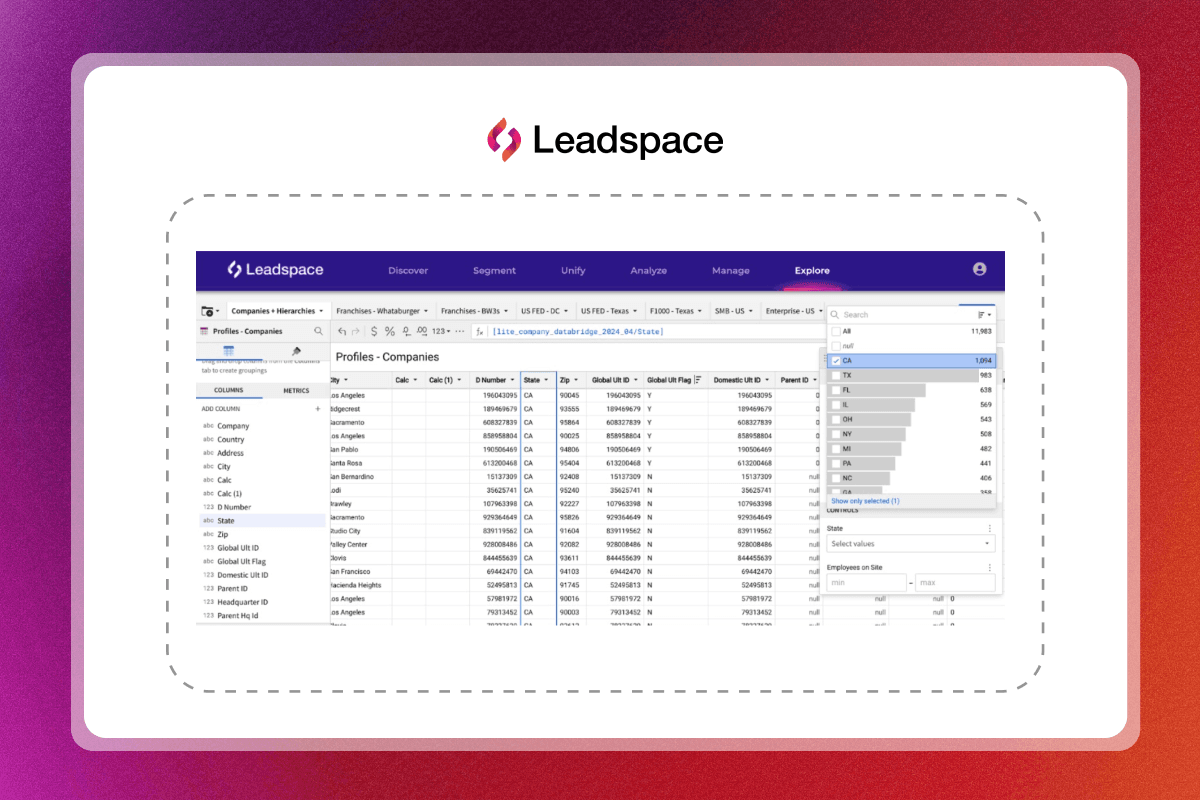1200x800 pixels.
Task: Switch to SMB - US tab
Action: click(735, 311)
